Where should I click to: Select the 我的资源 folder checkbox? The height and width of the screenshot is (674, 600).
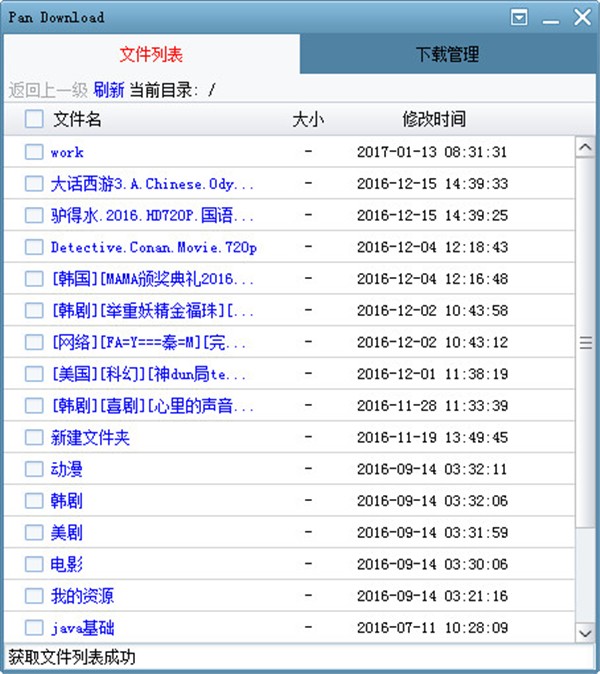pos(34,596)
